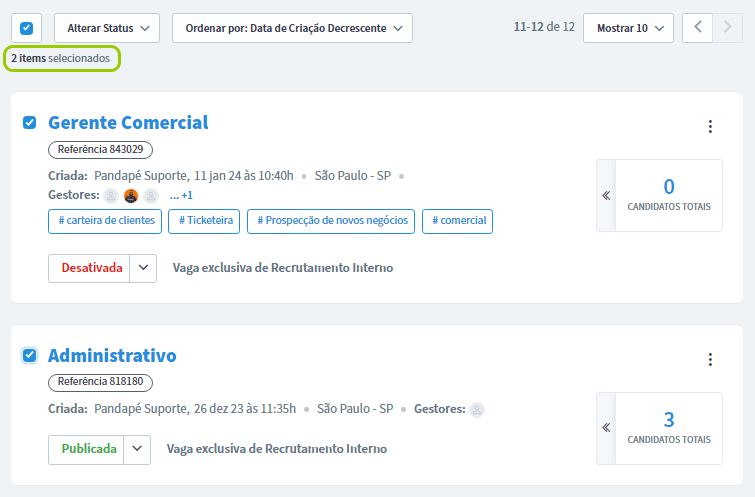Uncheck the Administrativo job checkbox
Viewport: 755px width, 497px height.
point(29,356)
